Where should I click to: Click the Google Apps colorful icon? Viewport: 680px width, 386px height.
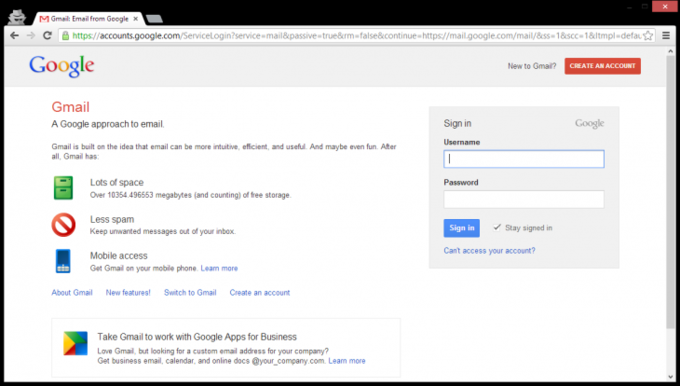75,343
